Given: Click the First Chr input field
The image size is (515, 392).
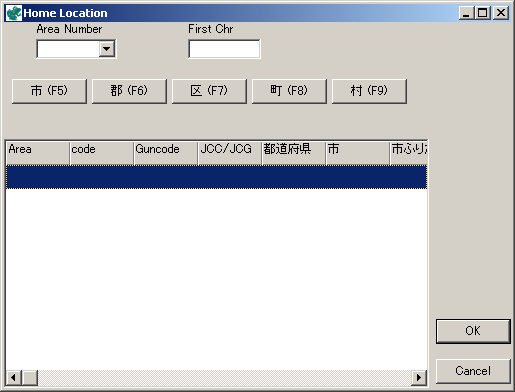Looking at the screenshot, I should [224, 49].
